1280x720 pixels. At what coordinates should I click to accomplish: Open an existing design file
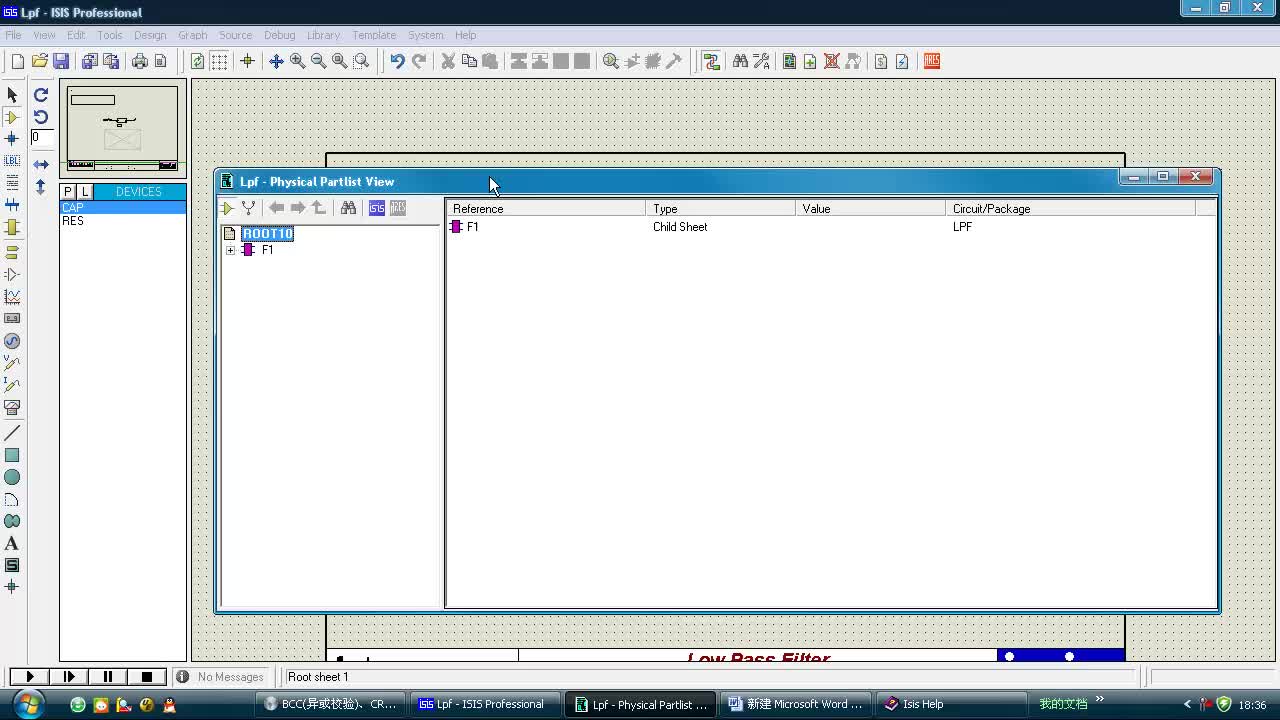[x=40, y=61]
